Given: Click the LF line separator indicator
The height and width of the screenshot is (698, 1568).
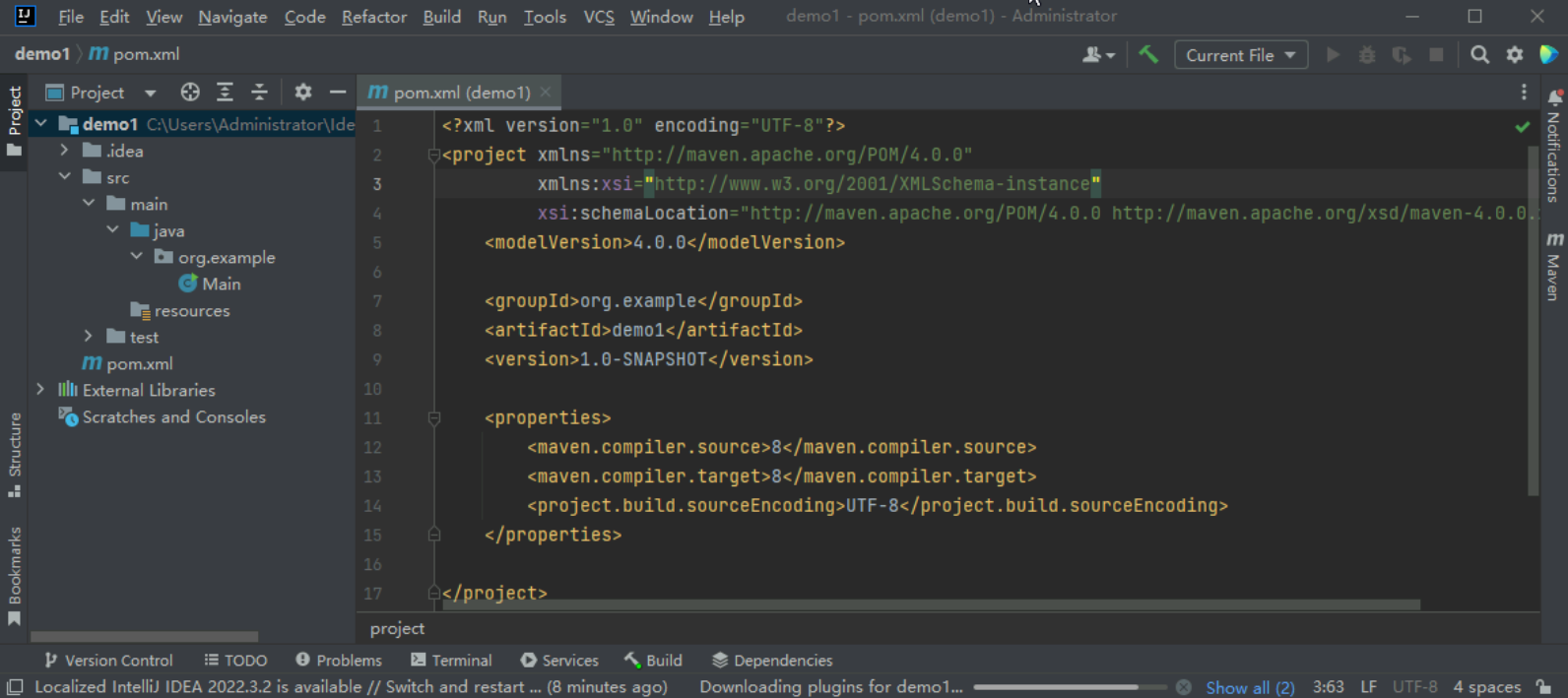Looking at the screenshot, I should pos(1368,687).
